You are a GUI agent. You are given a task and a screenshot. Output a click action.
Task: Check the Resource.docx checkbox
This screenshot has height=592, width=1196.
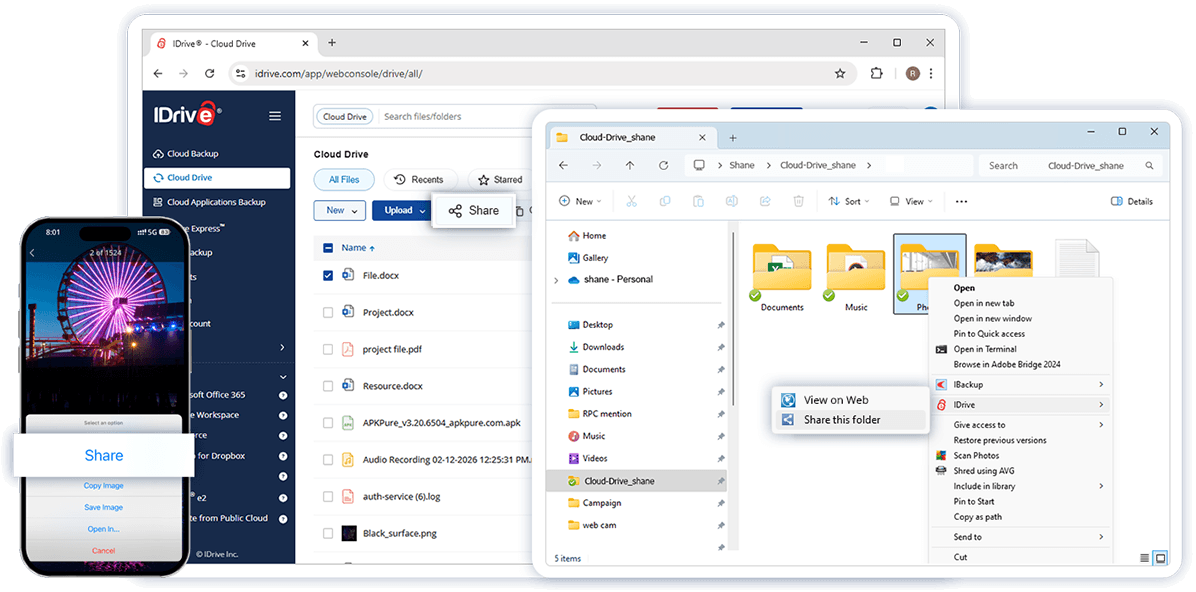328,386
